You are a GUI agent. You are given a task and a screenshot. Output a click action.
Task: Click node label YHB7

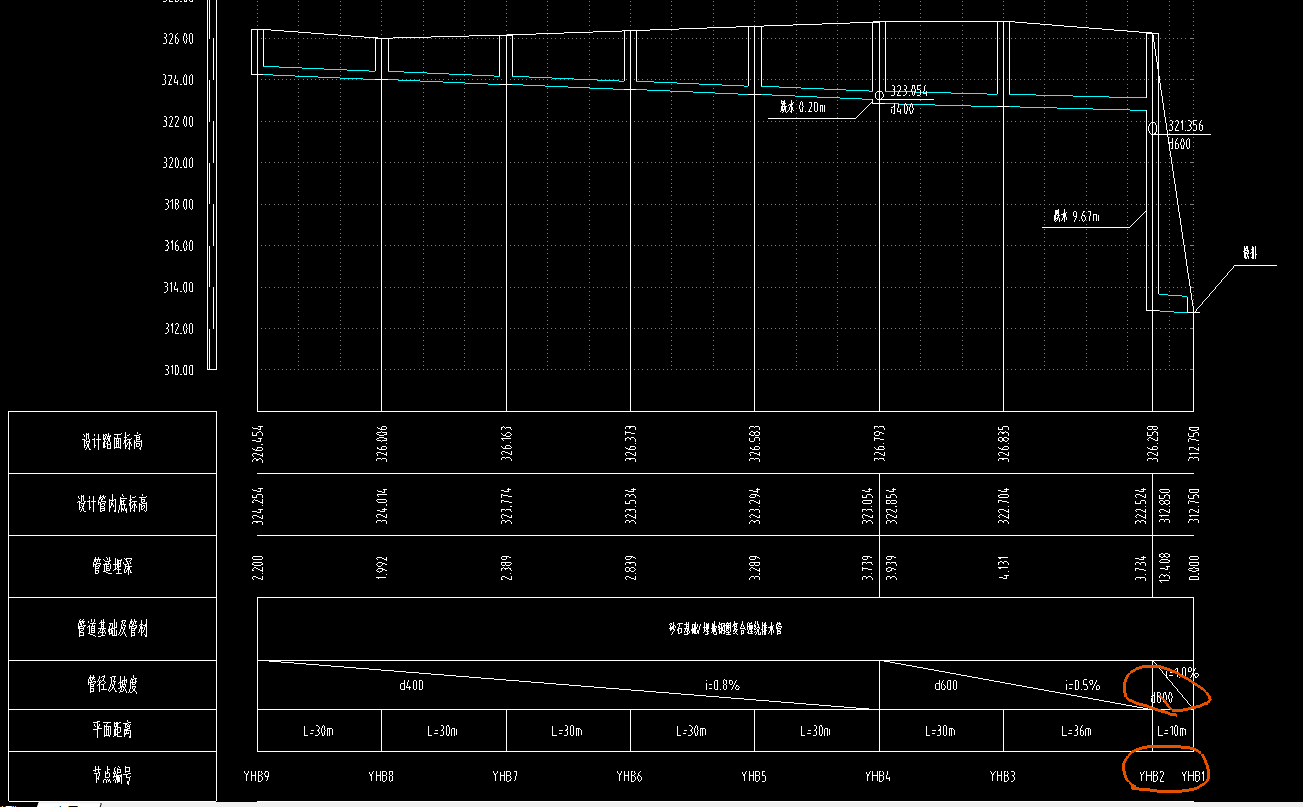pos(505,776)
